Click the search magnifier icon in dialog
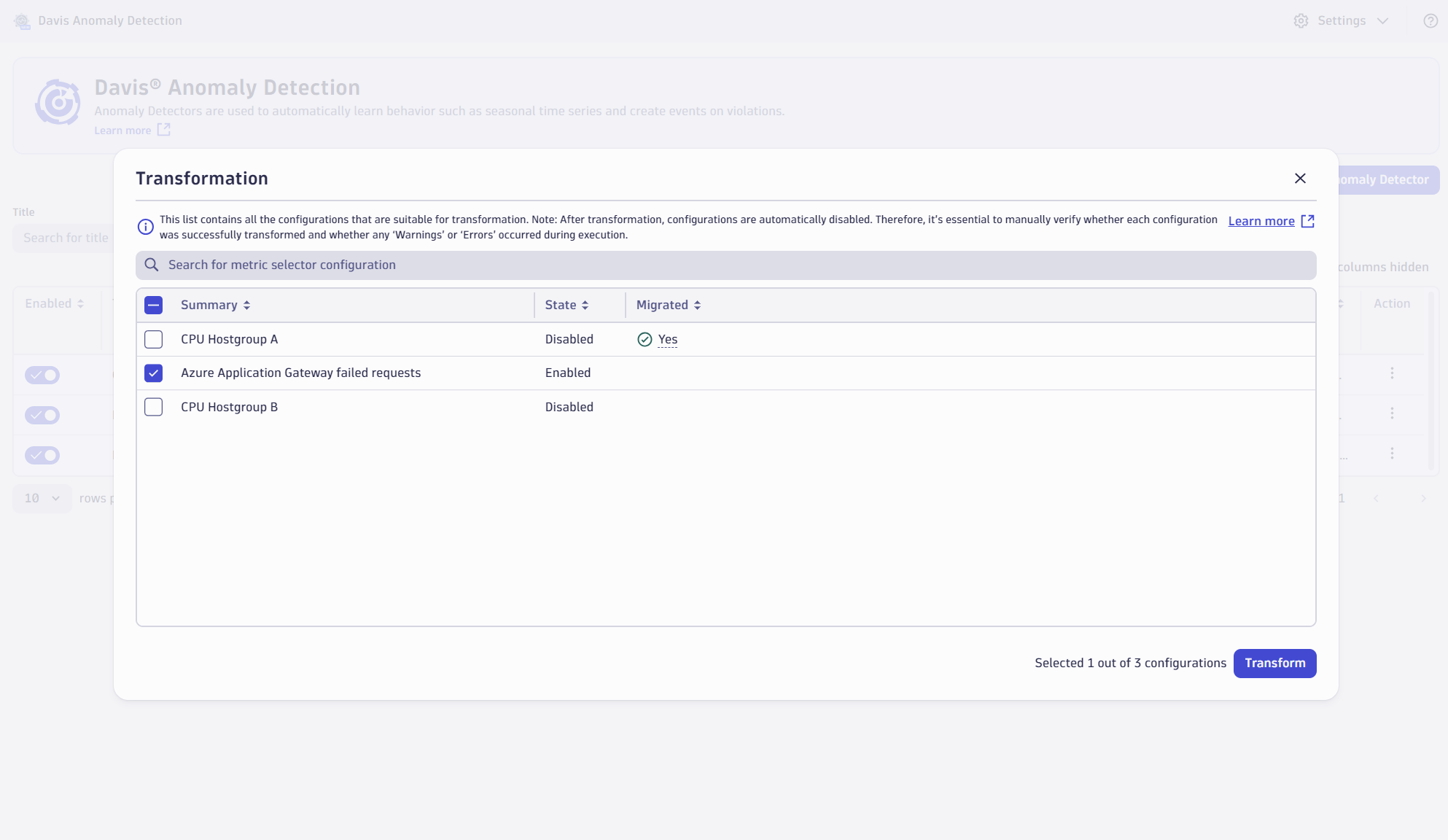The width and height of the screenshot is (1448, 840). (152, 265)
